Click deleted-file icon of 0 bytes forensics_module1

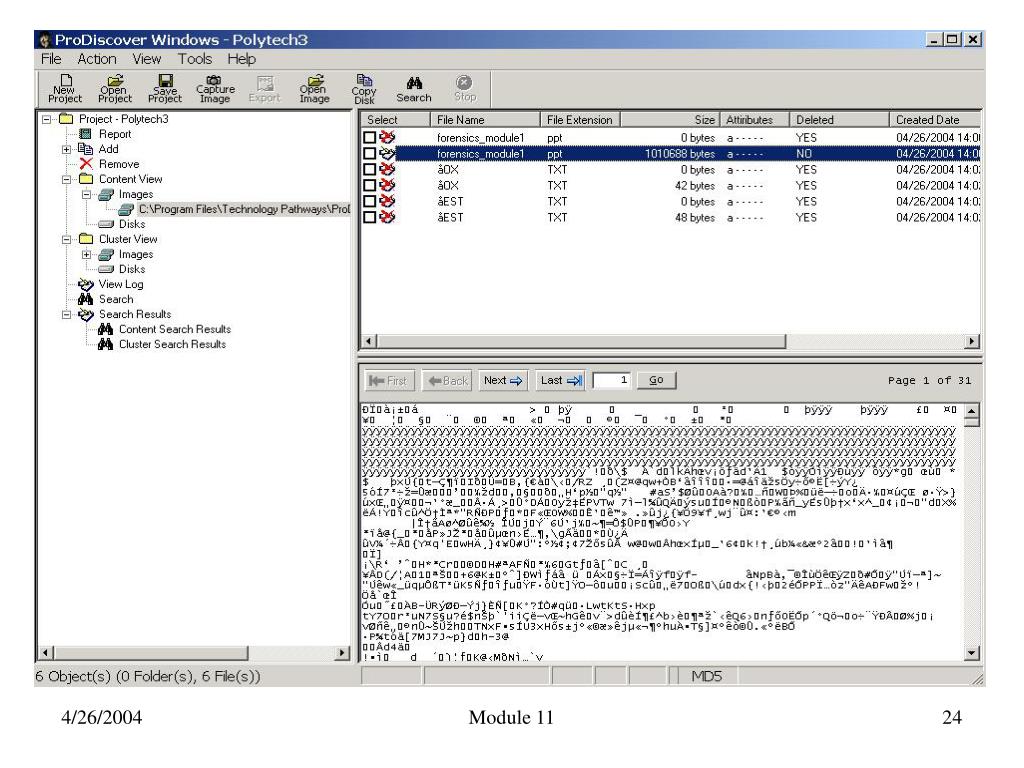coord(387,137)
